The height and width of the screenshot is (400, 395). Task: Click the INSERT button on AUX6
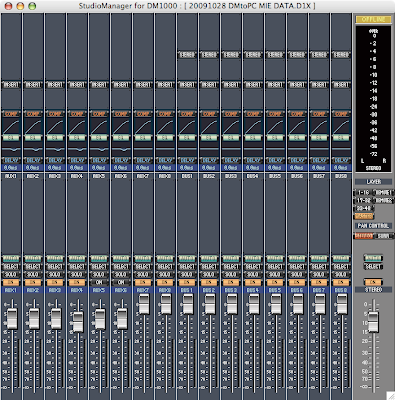pos(121,85)
